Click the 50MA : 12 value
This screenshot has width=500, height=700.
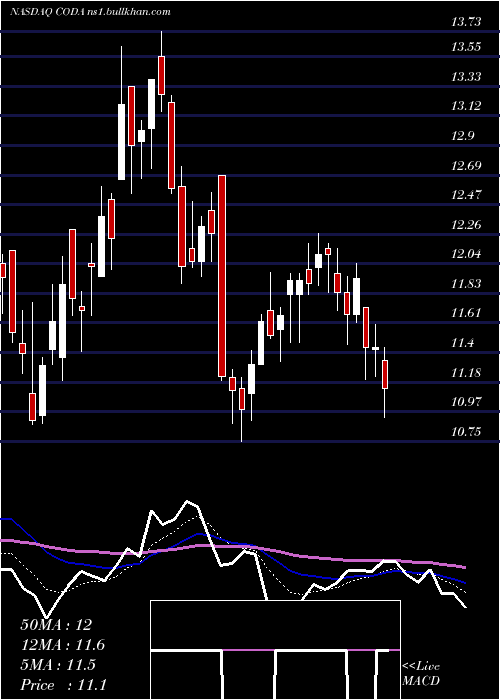[56, 625]
